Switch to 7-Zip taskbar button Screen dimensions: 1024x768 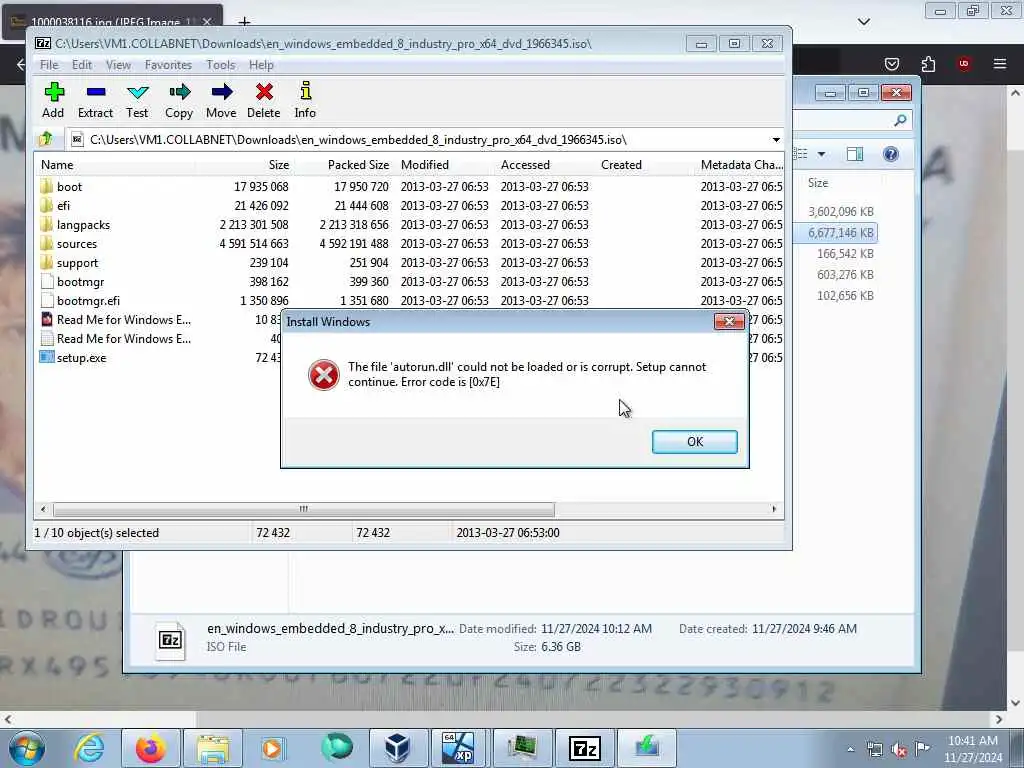pyautogui.click(x=584, y=748)
